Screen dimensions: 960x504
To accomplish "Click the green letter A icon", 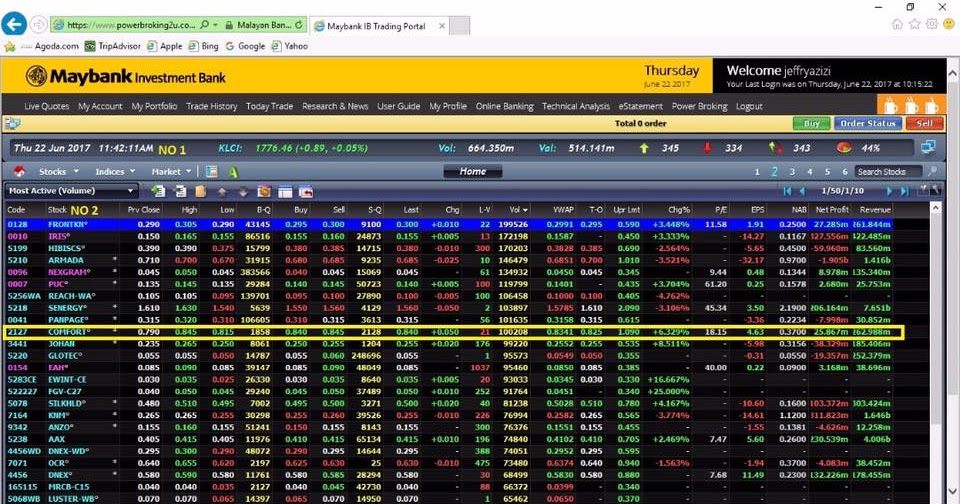I will [x=233, y=172].
